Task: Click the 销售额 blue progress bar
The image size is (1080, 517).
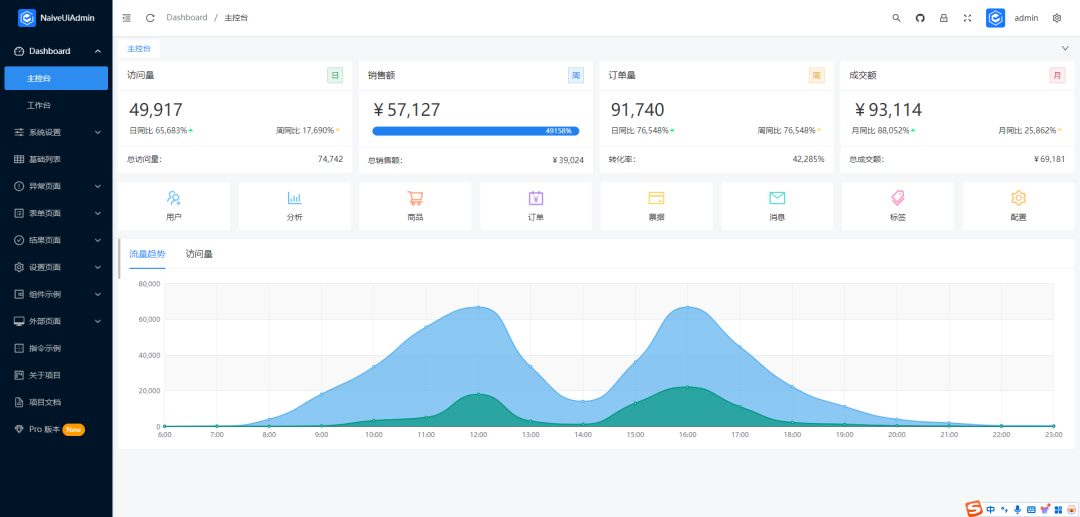Action: [x=475, y=131]
